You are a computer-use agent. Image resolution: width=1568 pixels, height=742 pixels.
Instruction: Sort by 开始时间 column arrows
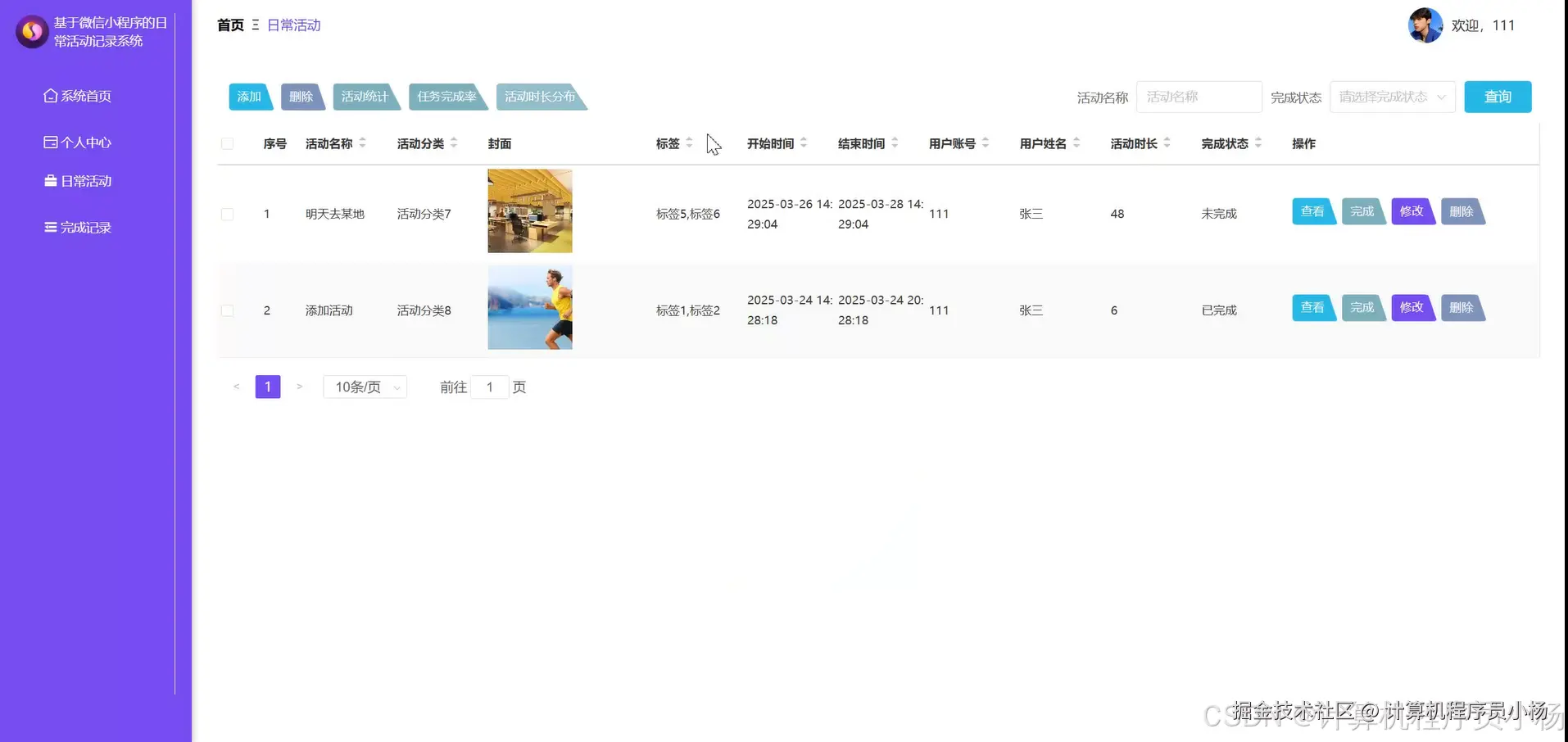point(804,143)
